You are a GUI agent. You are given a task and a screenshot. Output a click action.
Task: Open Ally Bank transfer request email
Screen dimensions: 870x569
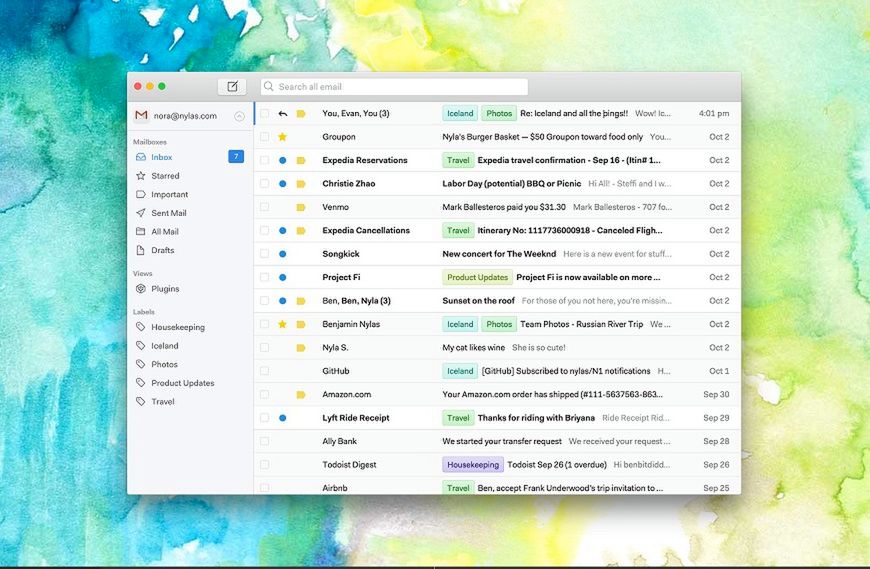click(x=498, y=441)
